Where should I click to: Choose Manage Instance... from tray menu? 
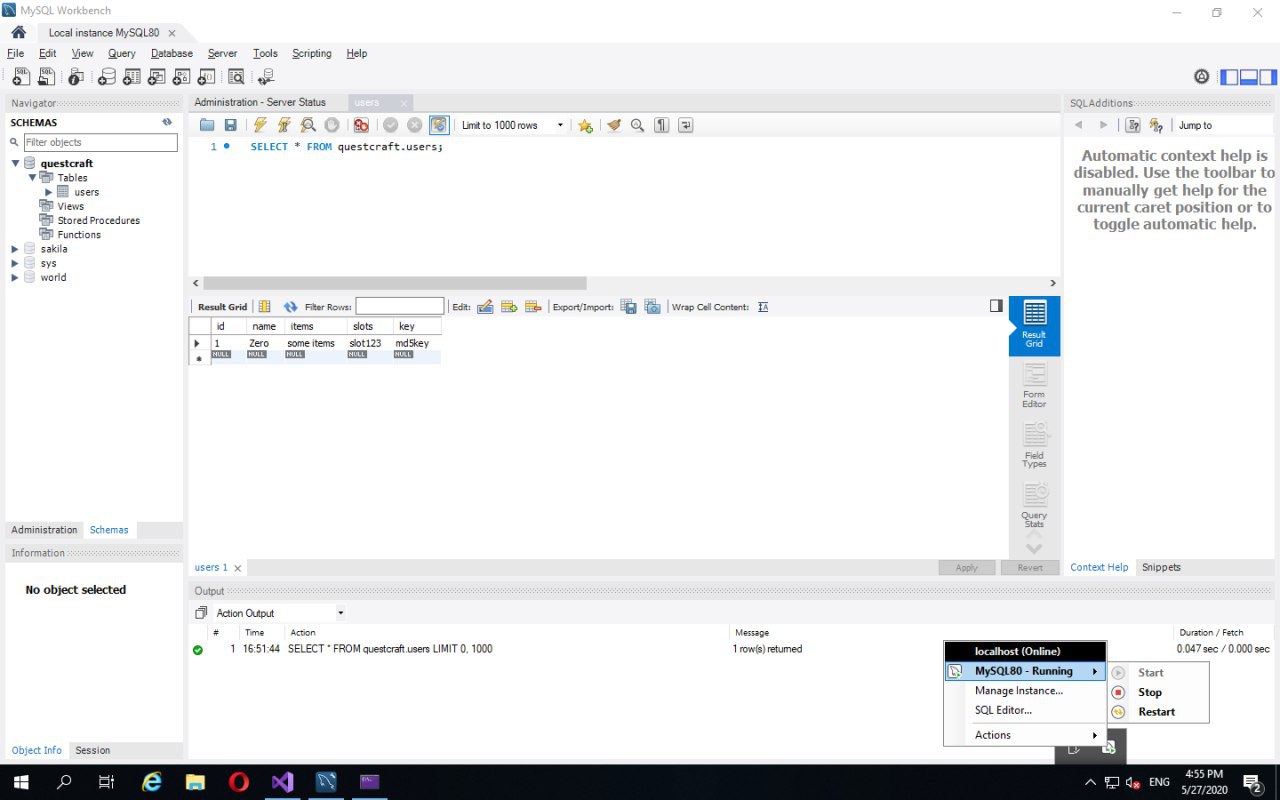[1019, 691]
